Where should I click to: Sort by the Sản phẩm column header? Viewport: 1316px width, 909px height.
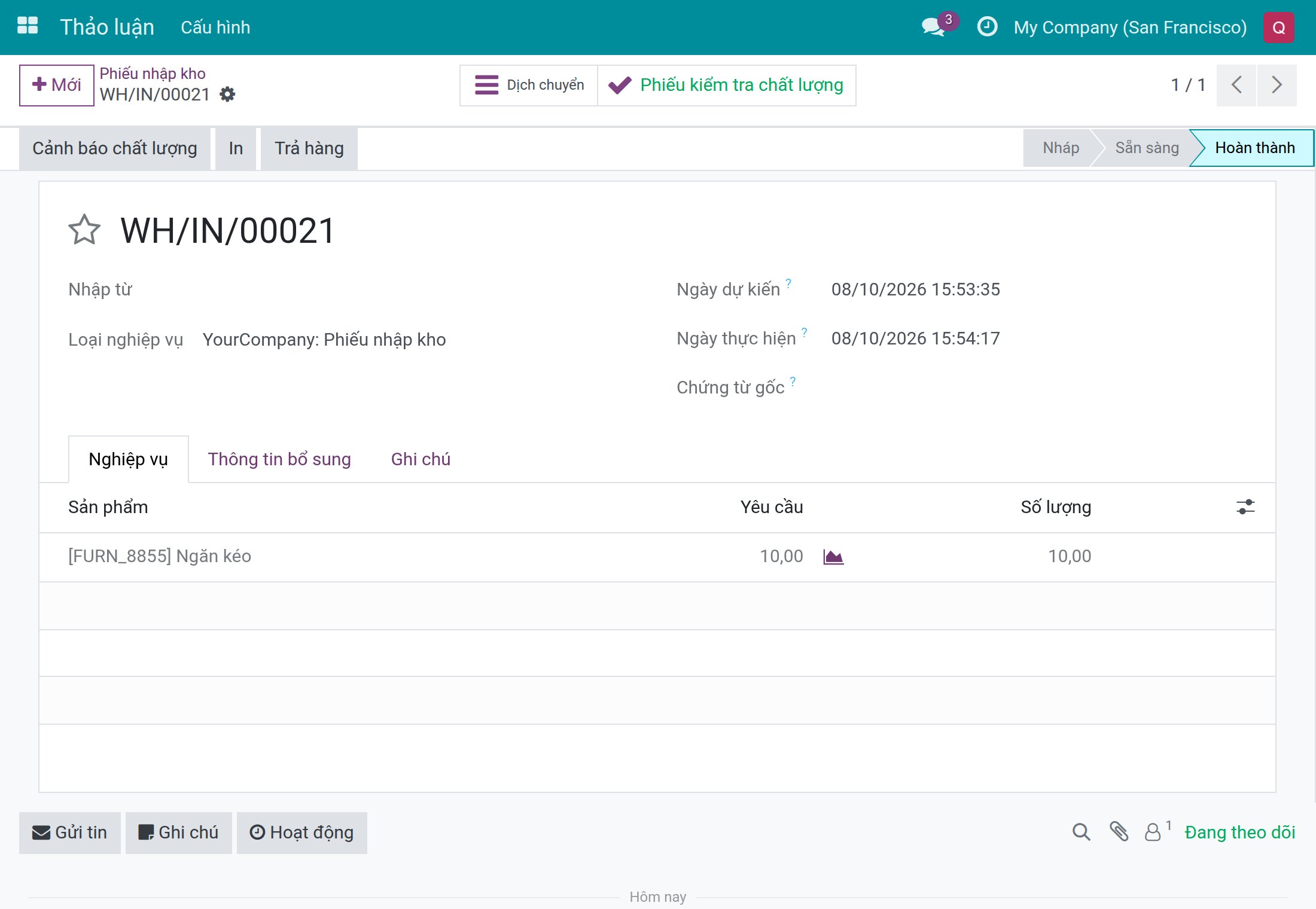pyautogui.click(x=108, y=507)
